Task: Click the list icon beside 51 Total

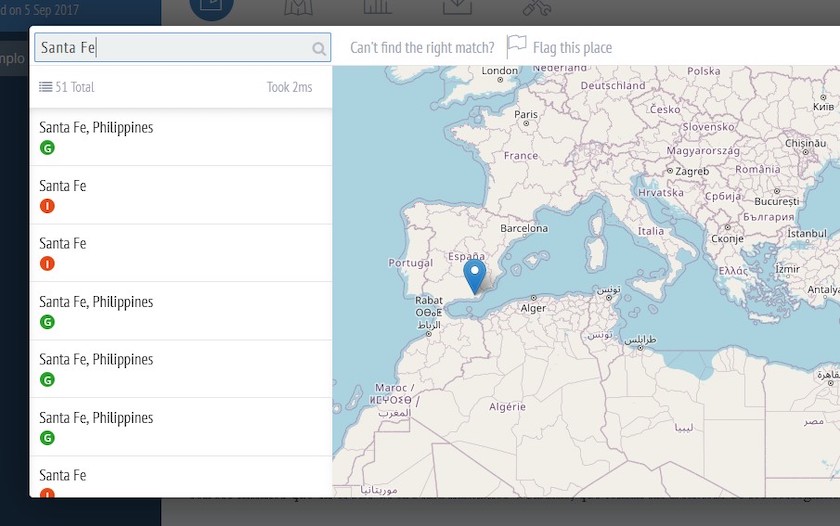Action: [x=45, y=87]
